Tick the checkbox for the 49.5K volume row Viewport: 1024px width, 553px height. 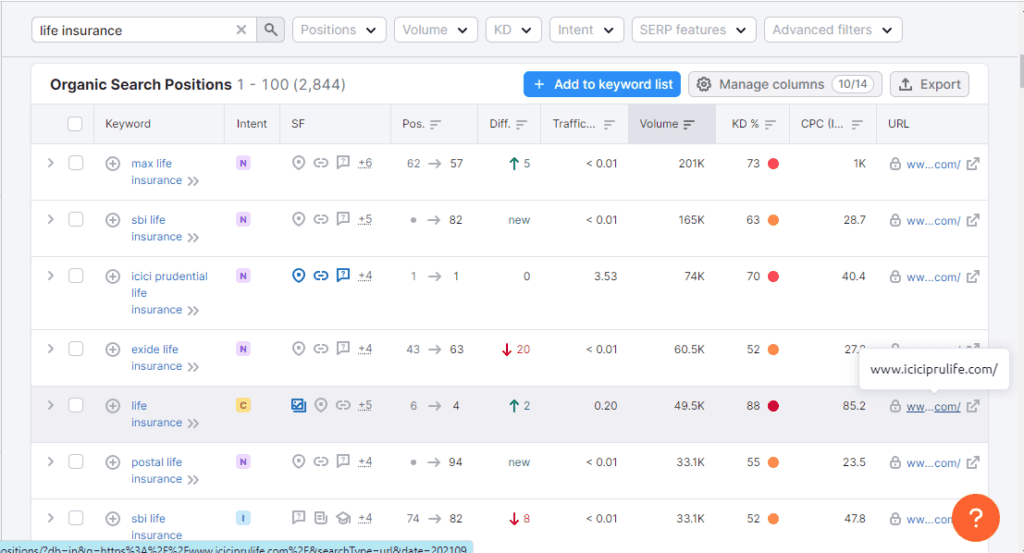(x=76, y=405)
